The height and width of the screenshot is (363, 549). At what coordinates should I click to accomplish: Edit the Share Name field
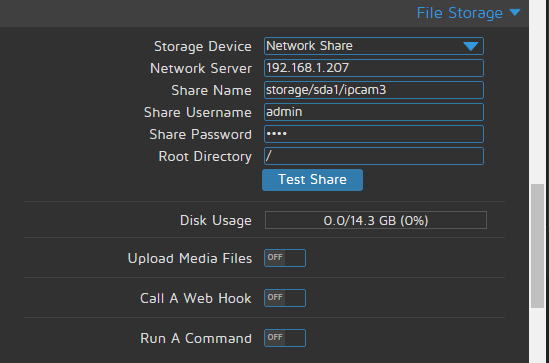click(374, 90)
